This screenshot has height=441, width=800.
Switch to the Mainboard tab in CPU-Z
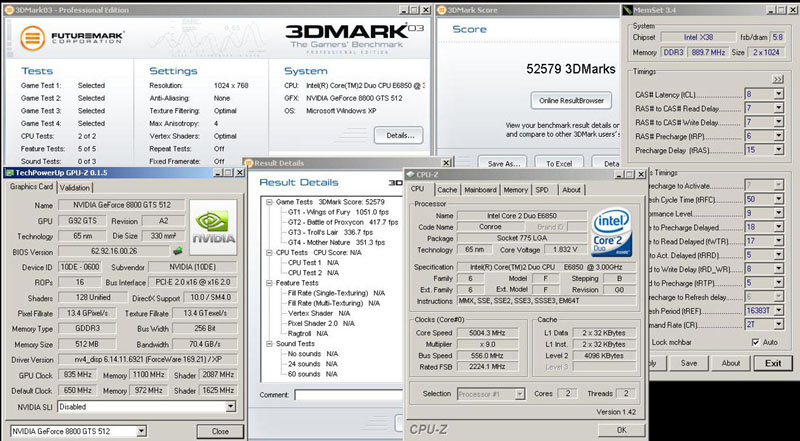click(x=480, y=190)
